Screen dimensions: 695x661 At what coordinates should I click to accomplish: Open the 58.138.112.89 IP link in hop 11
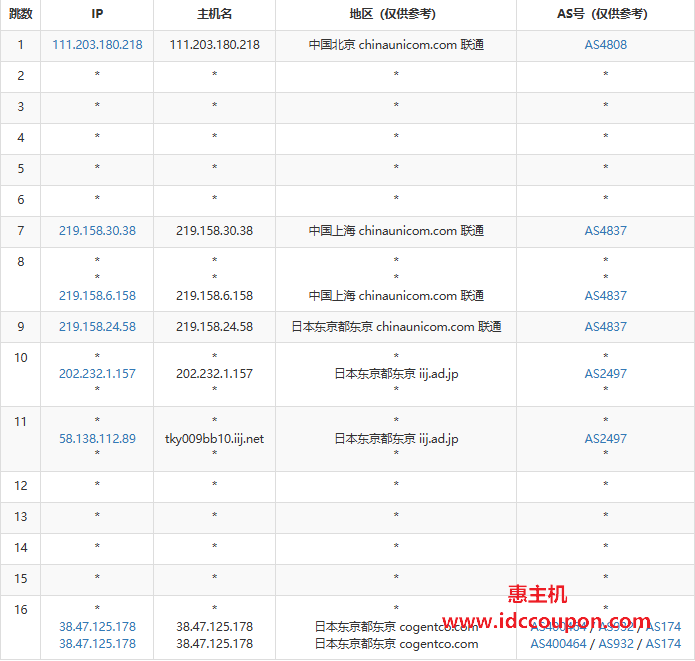[x=97, y=439]
